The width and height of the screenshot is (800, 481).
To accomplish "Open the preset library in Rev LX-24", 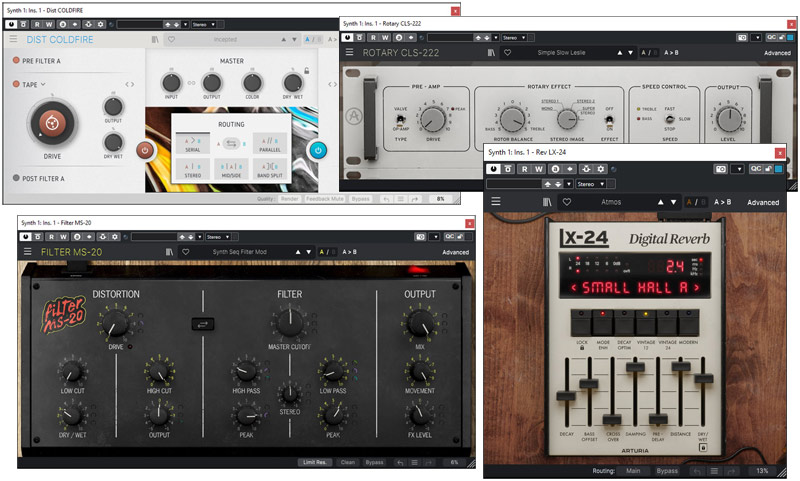I will coord(547,202).
